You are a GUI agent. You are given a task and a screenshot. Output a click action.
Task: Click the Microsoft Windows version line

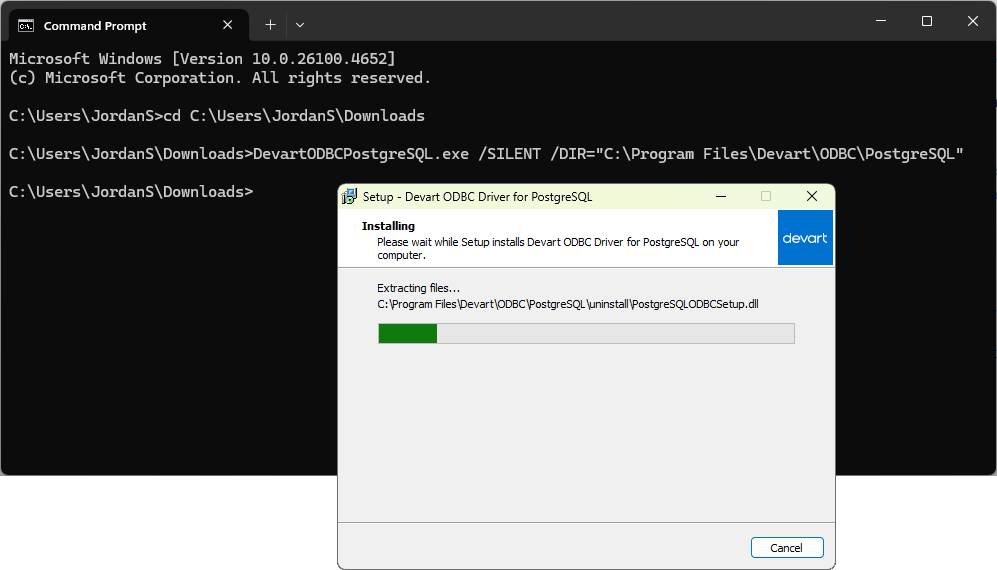(202, 59)
